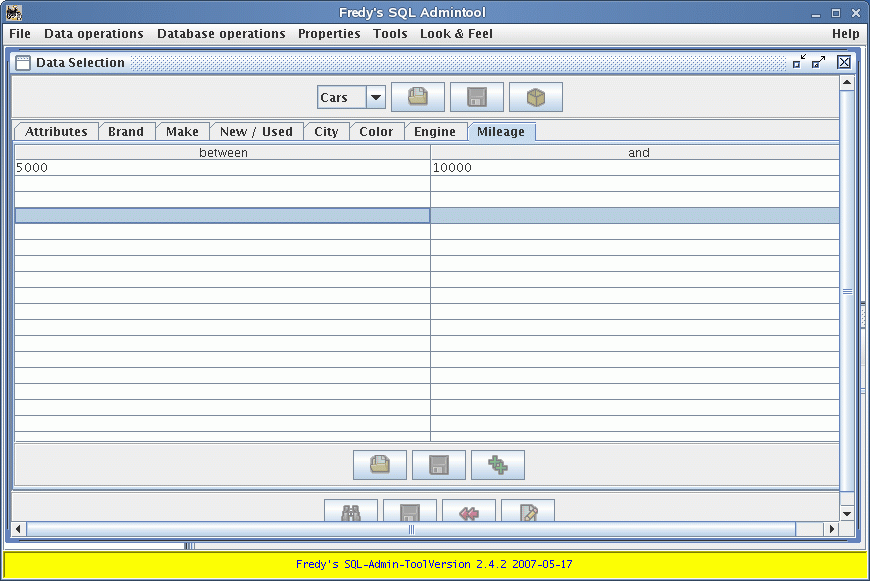Click the green plus signs add button
The height and width of the screenshot is (581, 870).
click(x=497, y=465)
